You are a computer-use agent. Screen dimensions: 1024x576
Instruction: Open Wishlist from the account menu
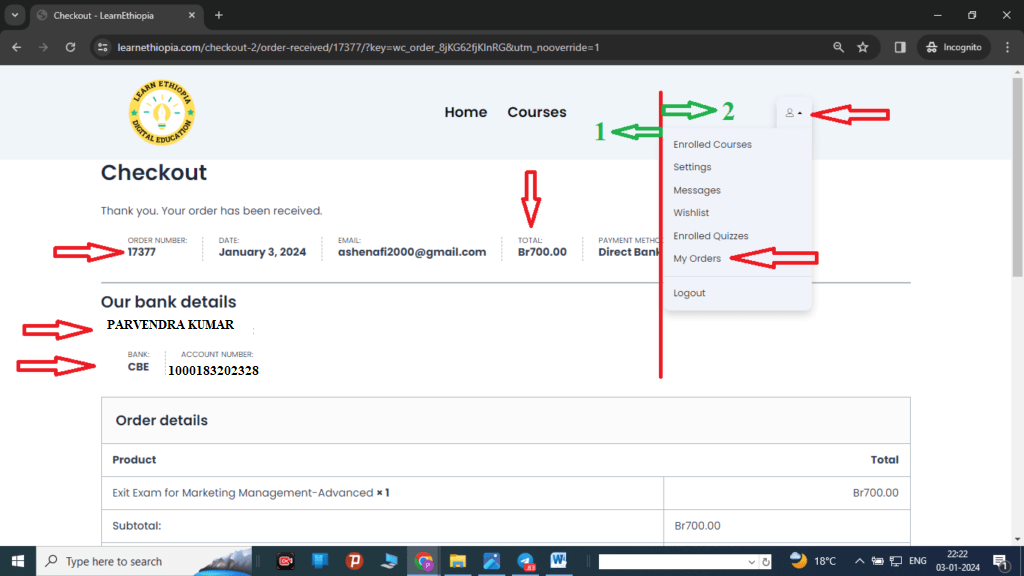click(691, 213)
